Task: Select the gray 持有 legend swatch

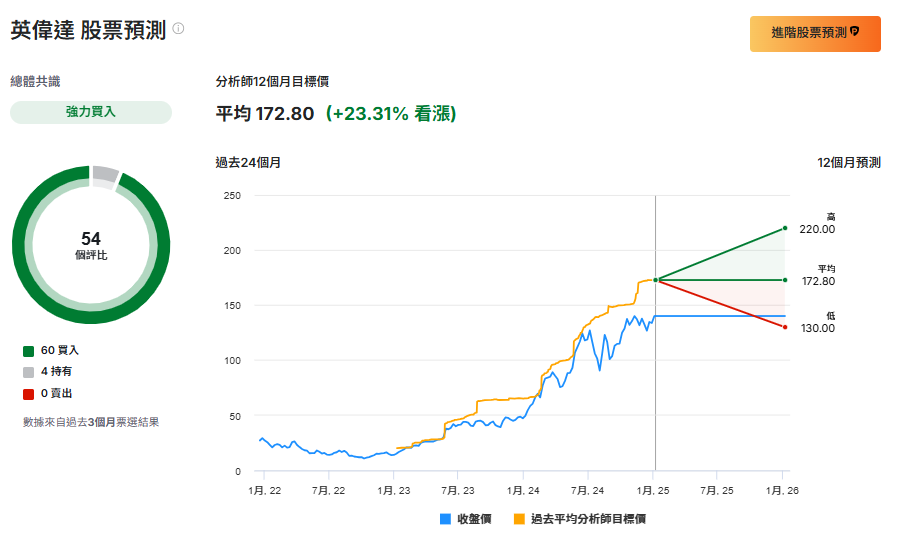Action: click(x=28, y=372)
